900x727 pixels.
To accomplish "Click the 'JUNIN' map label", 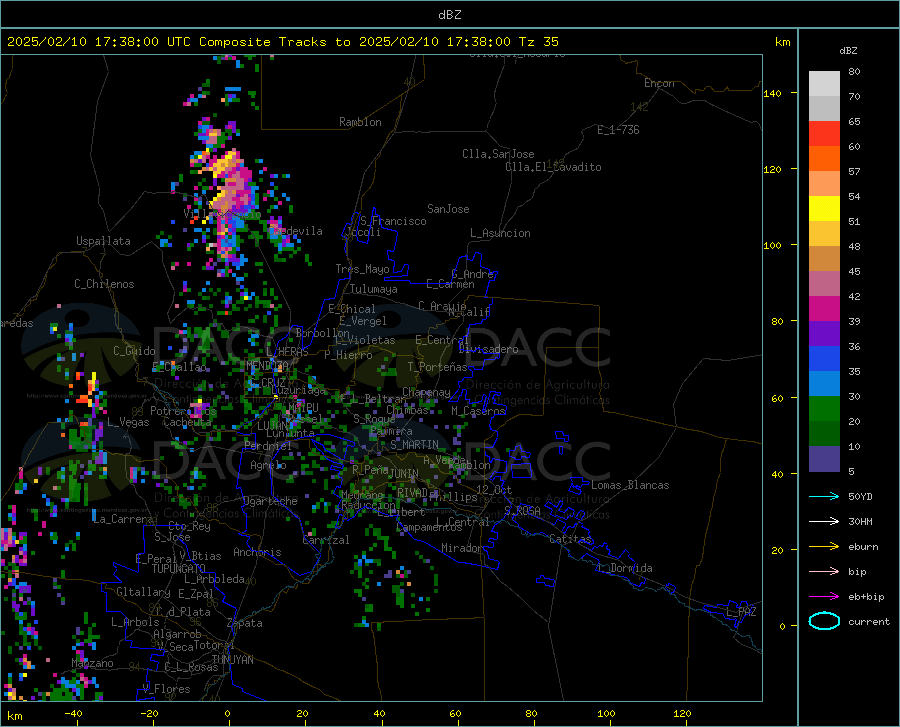I will pos(404,474).
